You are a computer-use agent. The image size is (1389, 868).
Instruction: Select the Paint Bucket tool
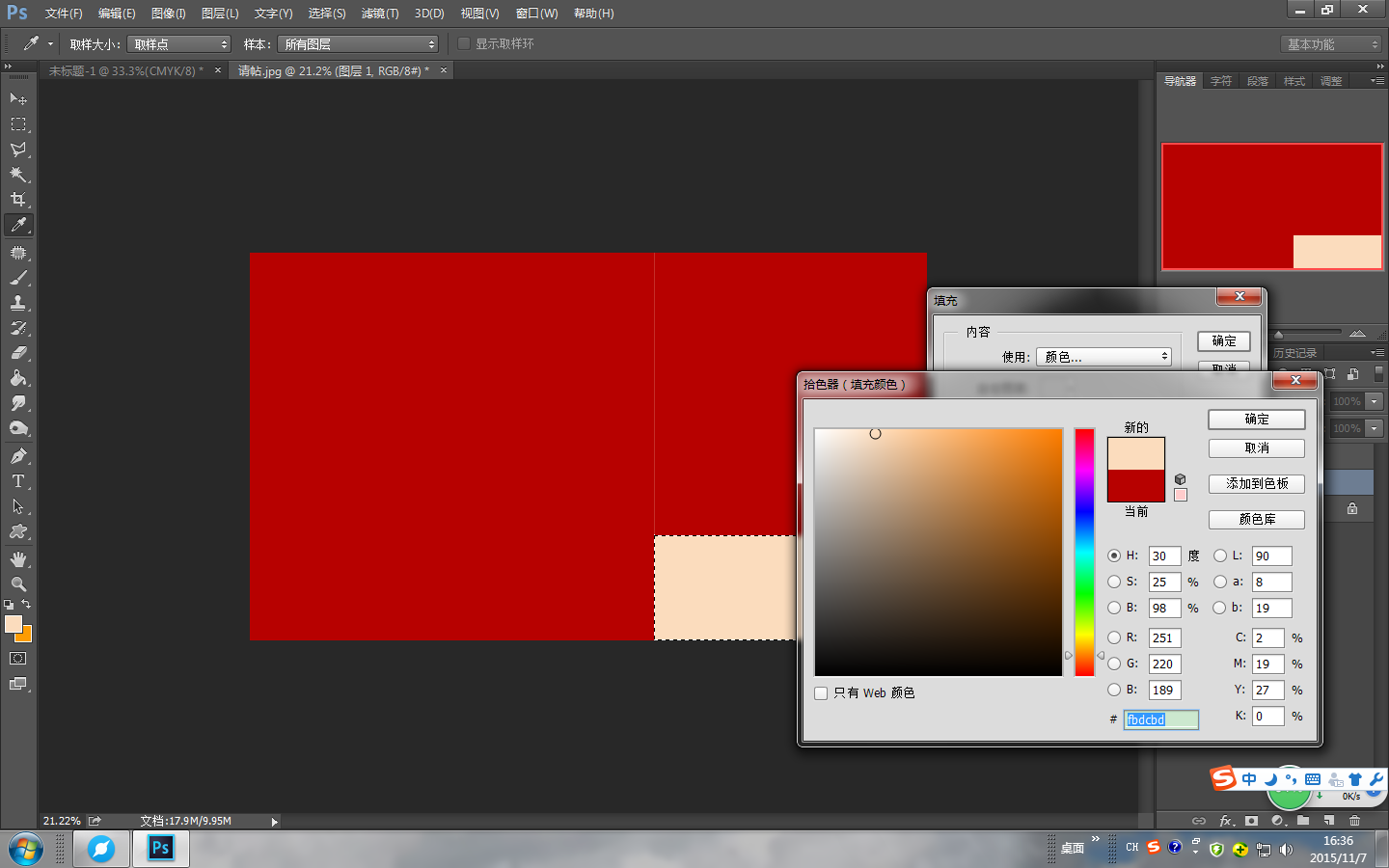click(x=18, y=378)
